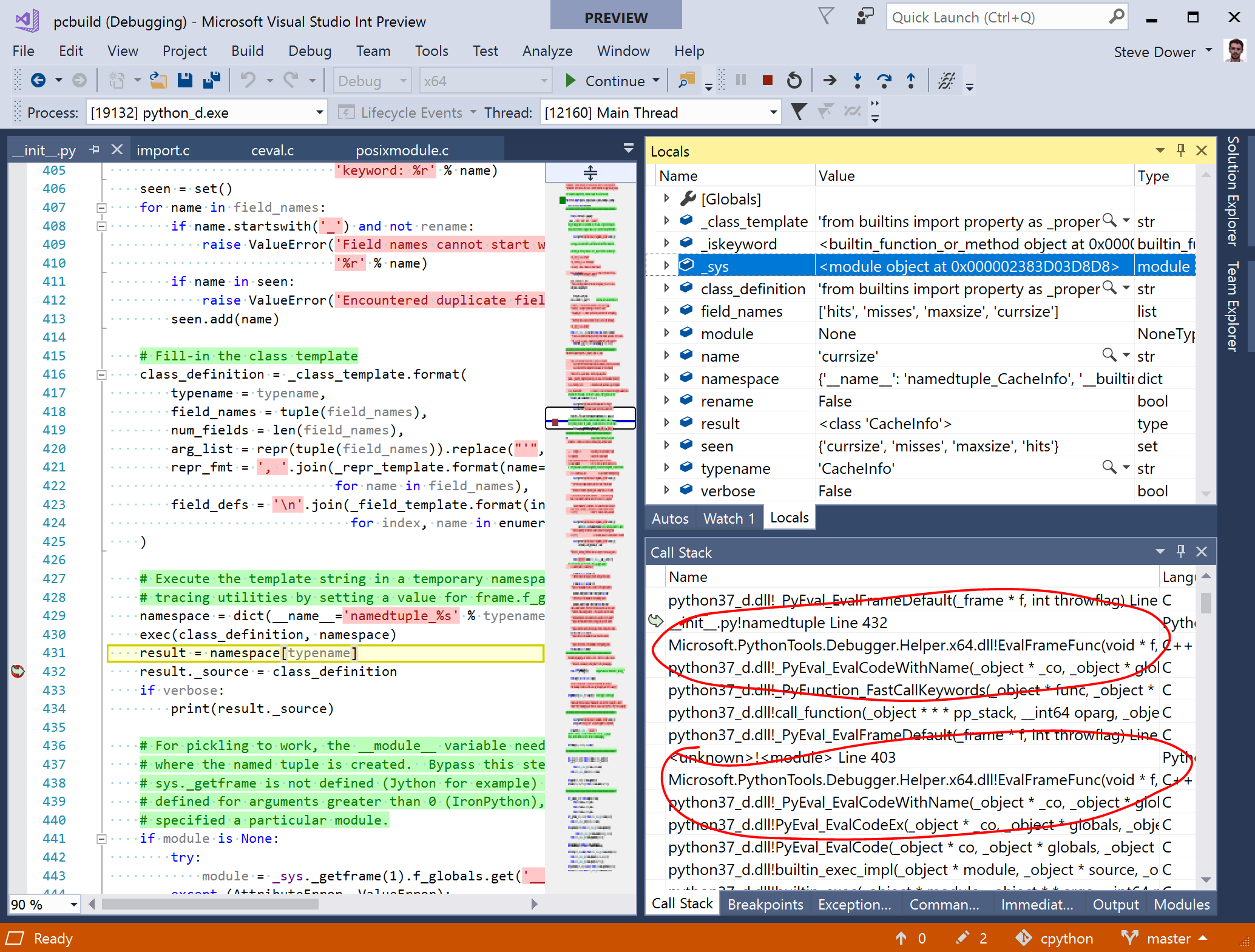
Task: Expand the _sys variable in Locals
Action: pyautogui.click(x=666, y=266)
